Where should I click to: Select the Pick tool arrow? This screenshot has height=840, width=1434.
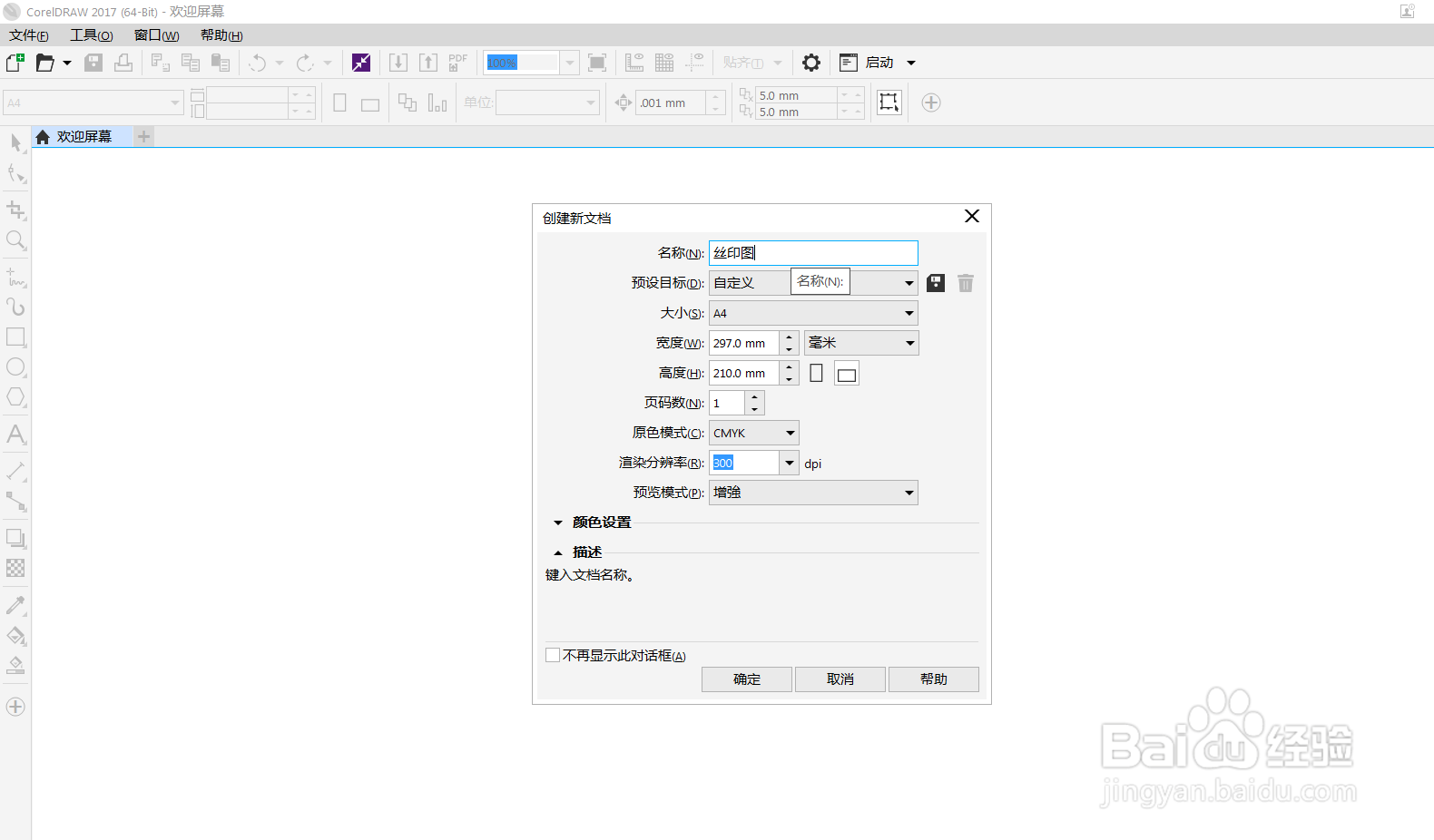pyautogui.click(x=15, y=142)
